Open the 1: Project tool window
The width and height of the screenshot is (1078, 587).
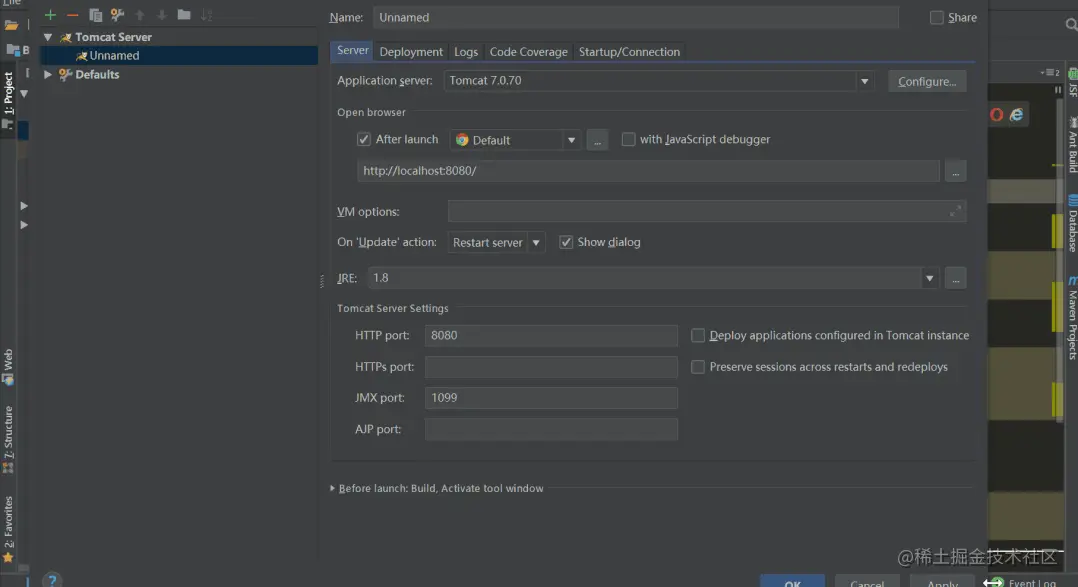[x=8, y=100]
